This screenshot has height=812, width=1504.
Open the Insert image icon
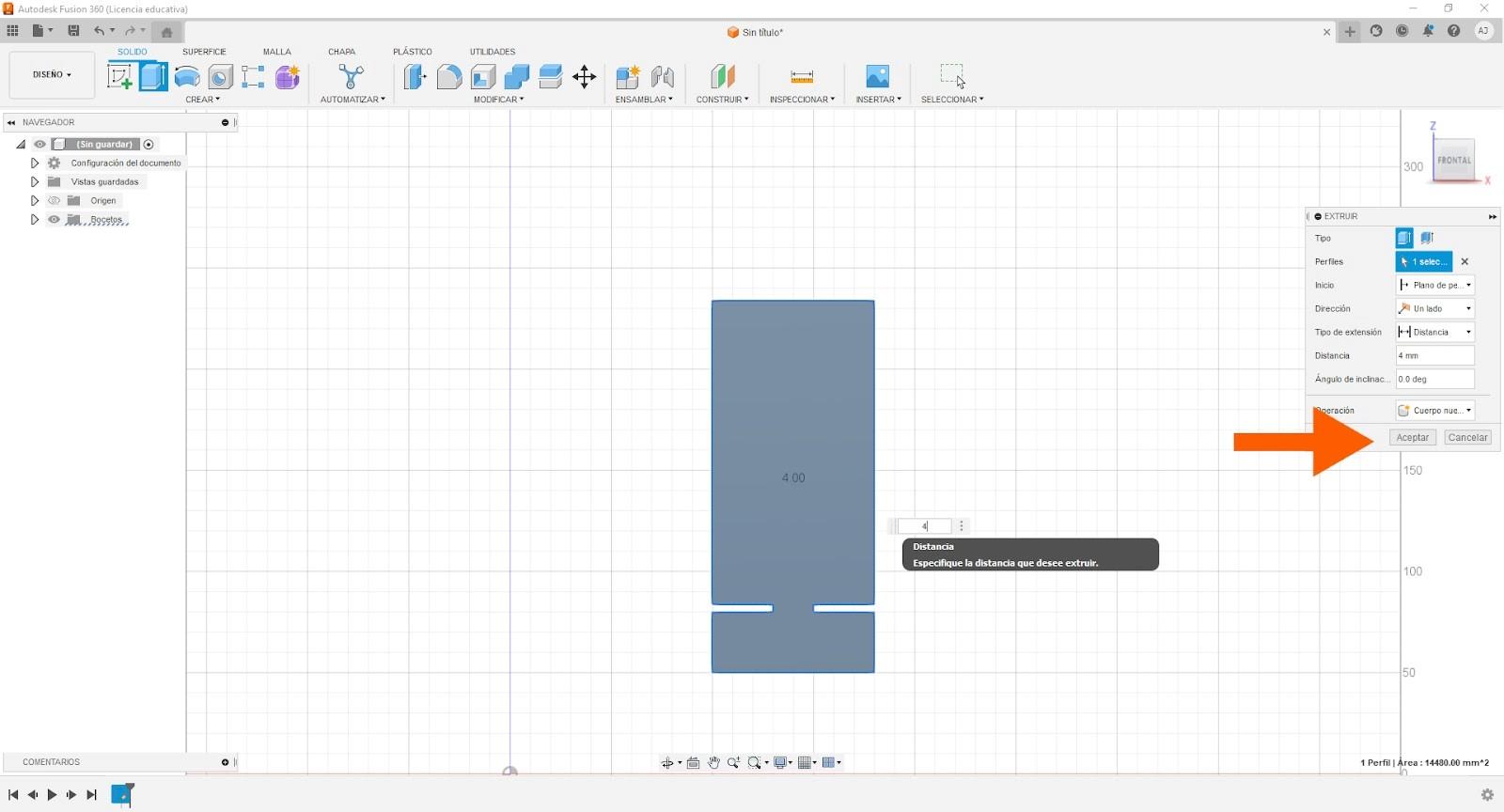pos(877,77)
